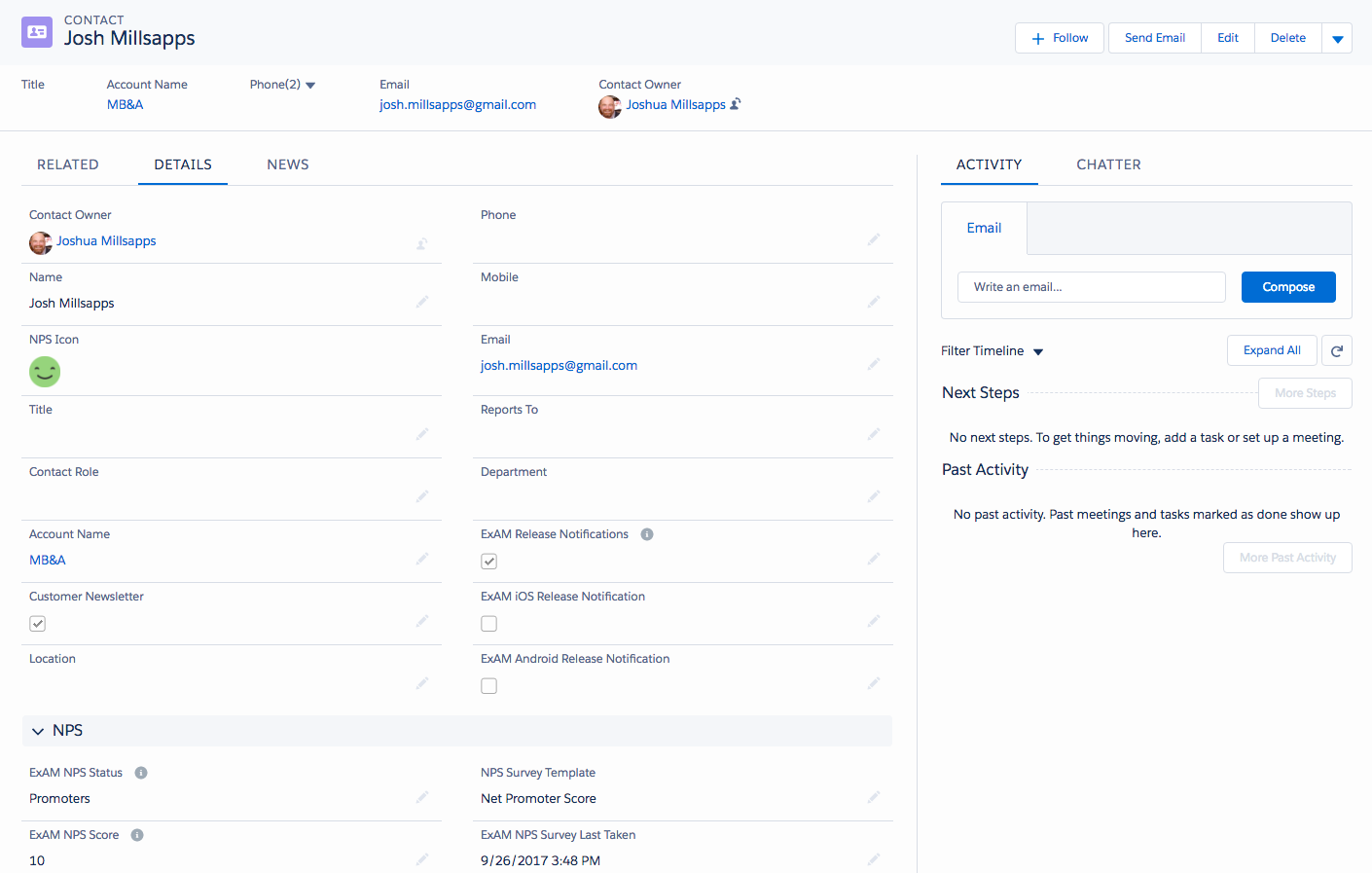Screen dimensions: 1372x873
Task: Expand the Phone(2) dropdown
Action: pos(310,86)
